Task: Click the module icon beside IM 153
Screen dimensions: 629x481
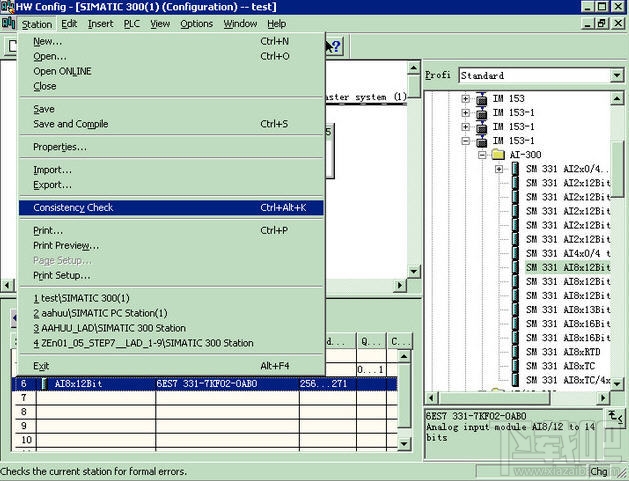Action: [x=481, y=99]
